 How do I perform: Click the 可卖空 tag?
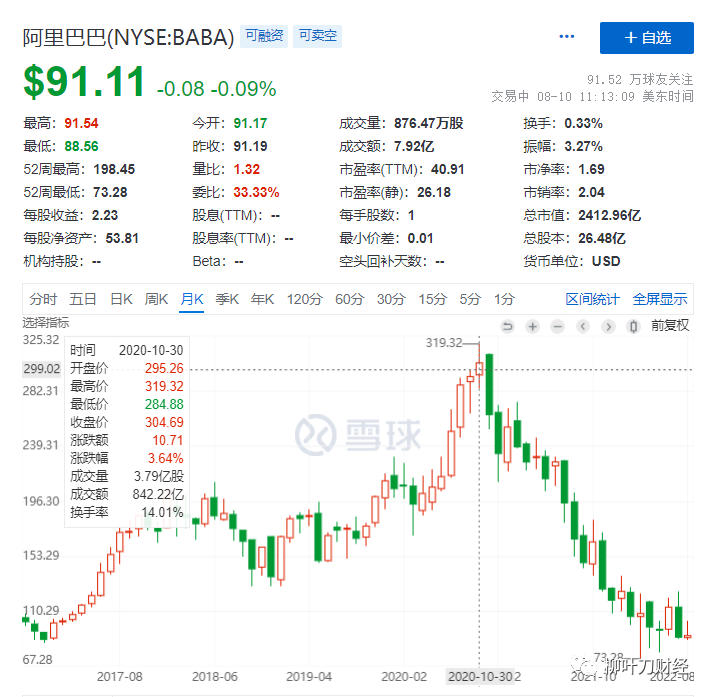click(x=317, y=36)
